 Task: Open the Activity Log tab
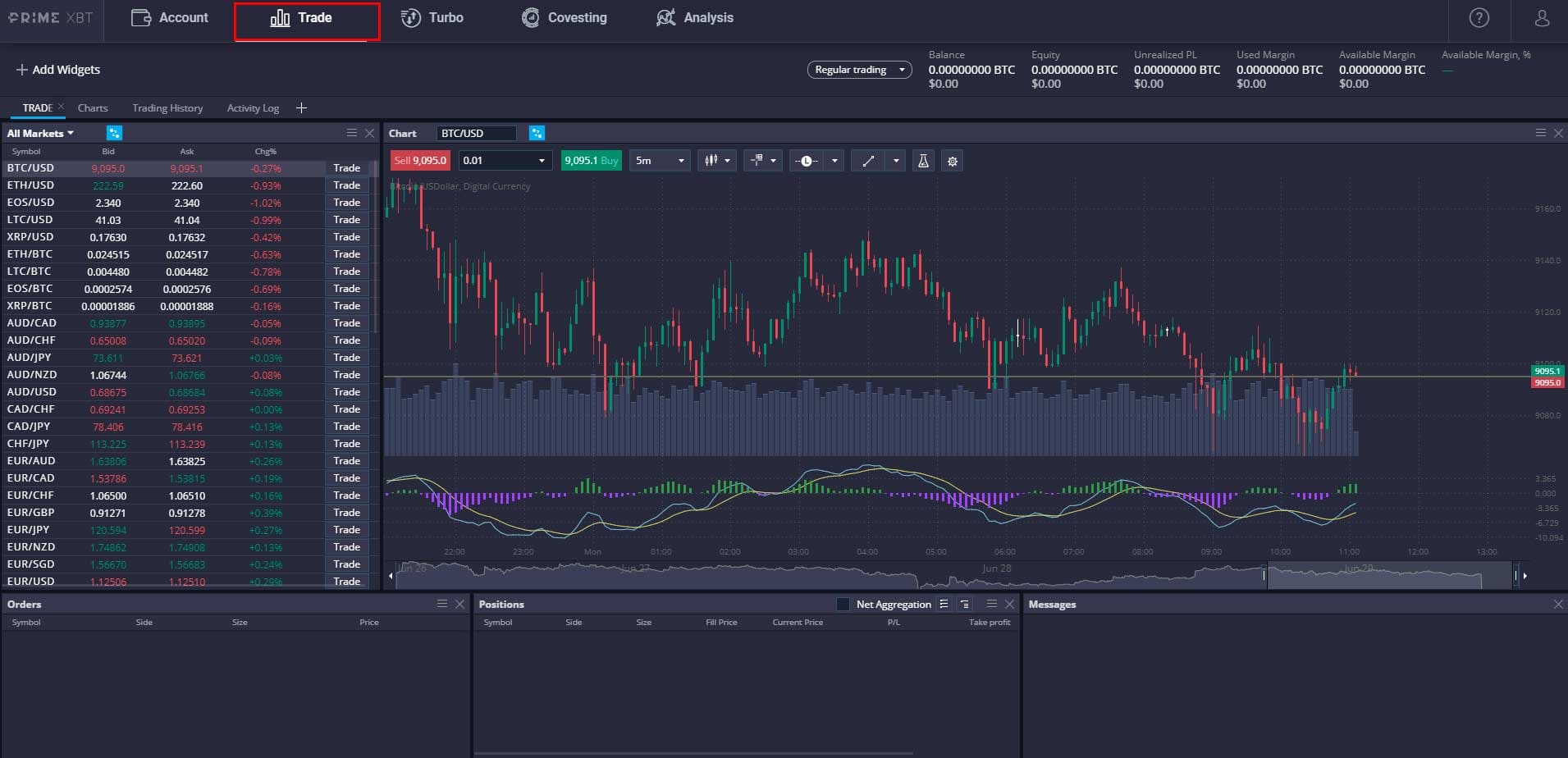(x=253, y=107)
